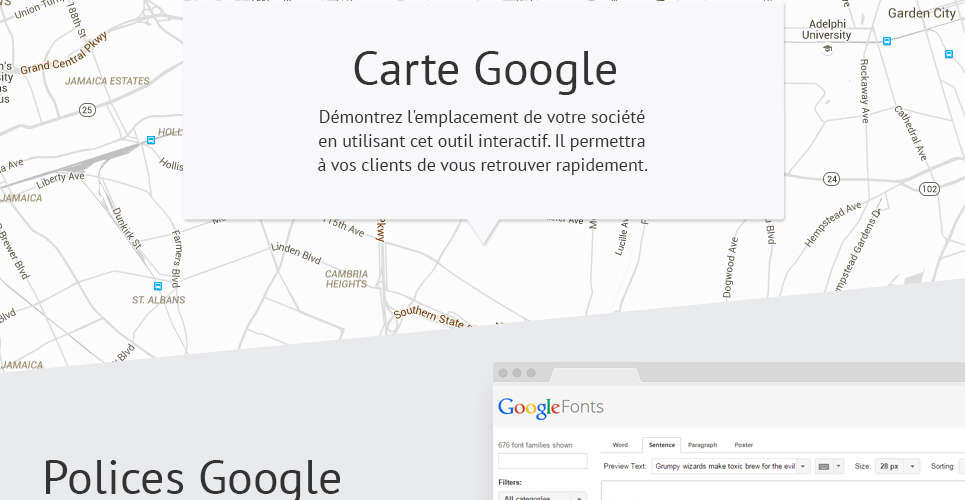The width and height of the screenshot is (965, 500).
Task: Click the keyboard icon next to preview text
Action: 823,467
